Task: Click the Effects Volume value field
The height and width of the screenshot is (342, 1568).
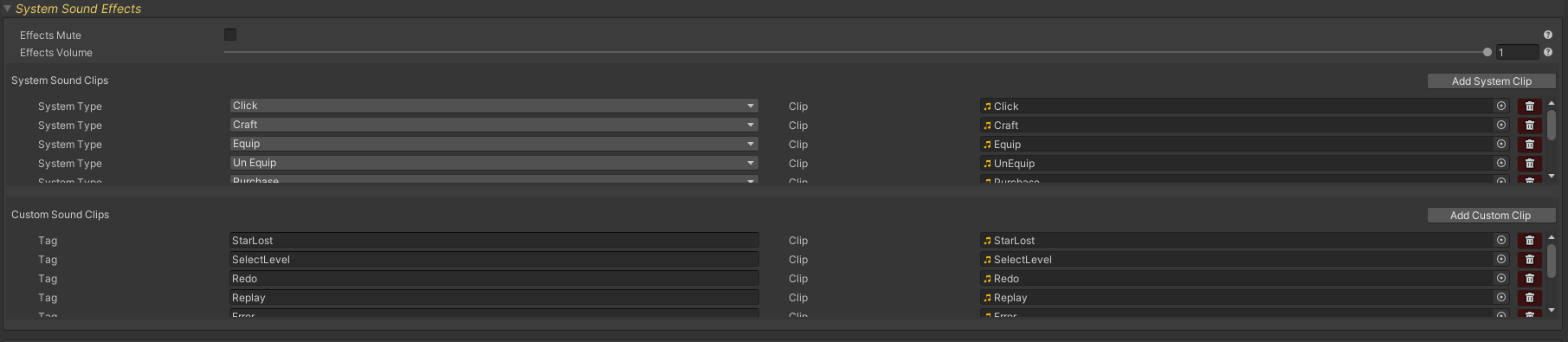Action: tap(1517, 52)
